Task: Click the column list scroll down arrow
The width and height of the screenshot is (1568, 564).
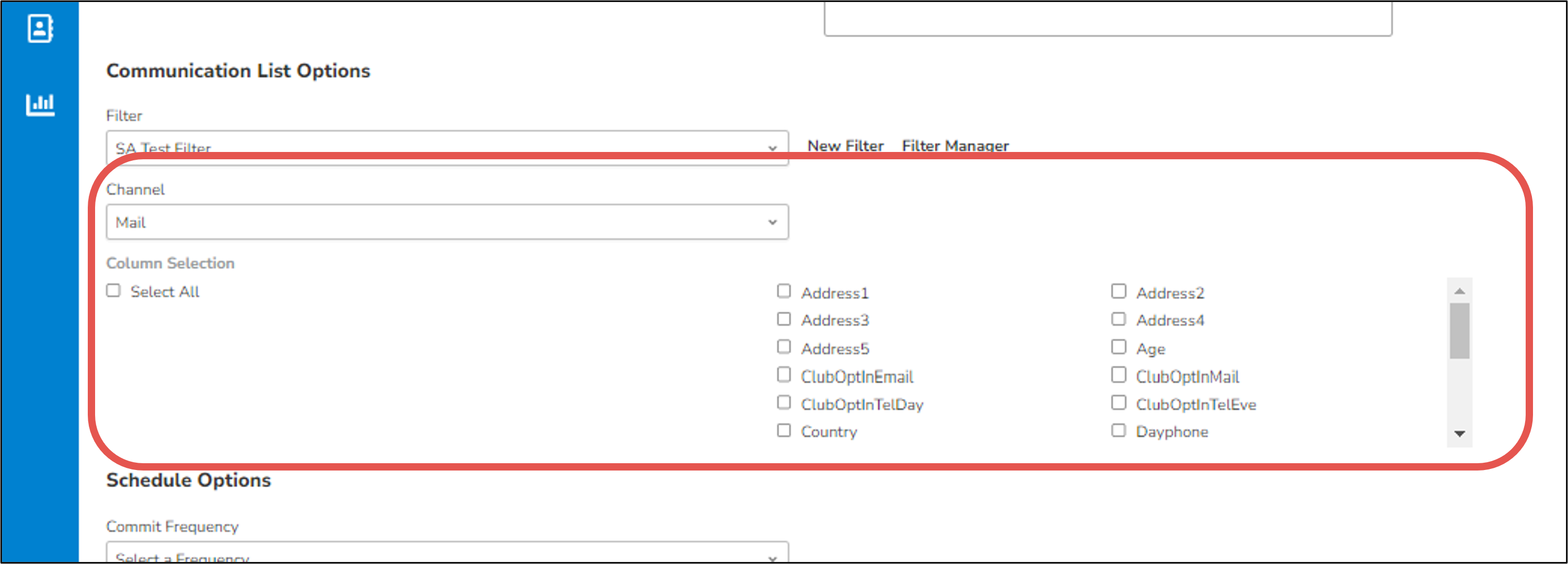Action: [x=1460, y=434]
